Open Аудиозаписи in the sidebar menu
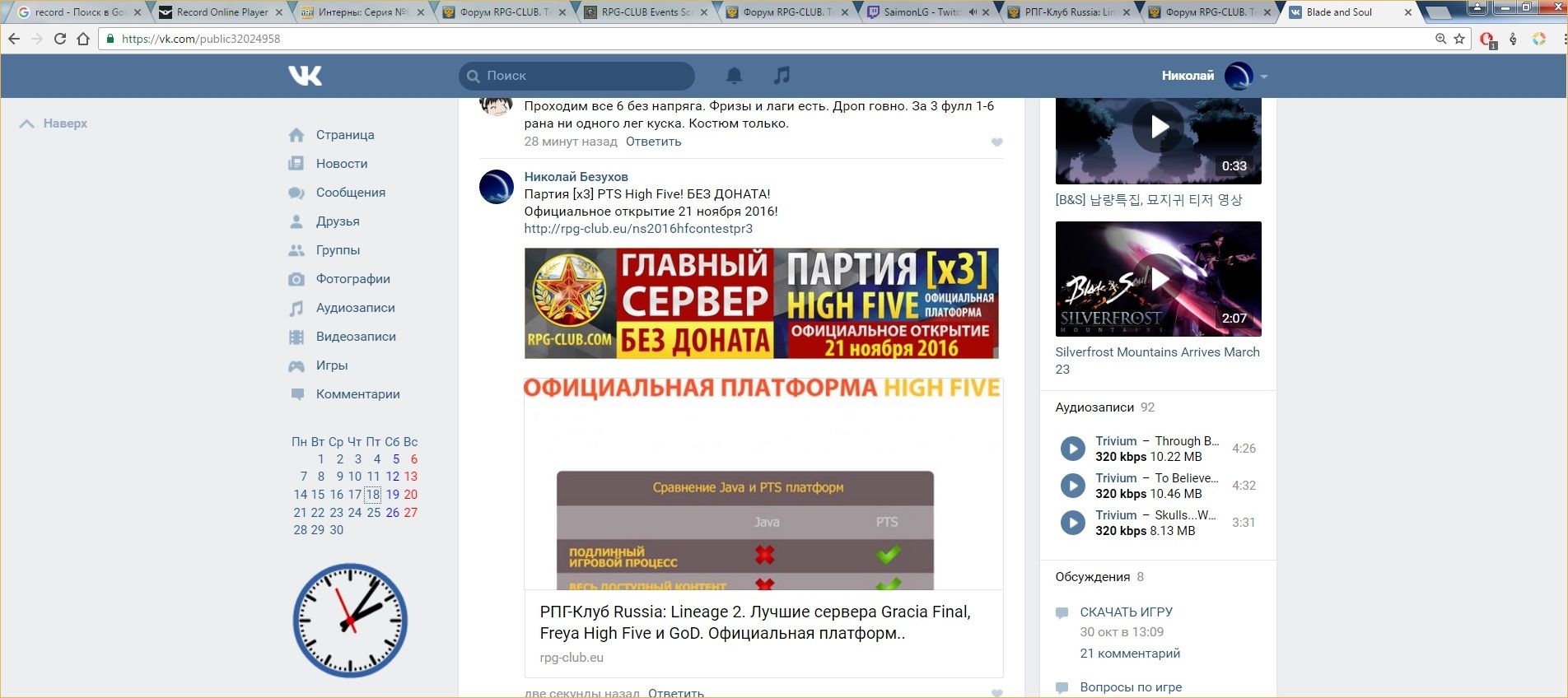1568x698 pixels. tap(356, 308)
